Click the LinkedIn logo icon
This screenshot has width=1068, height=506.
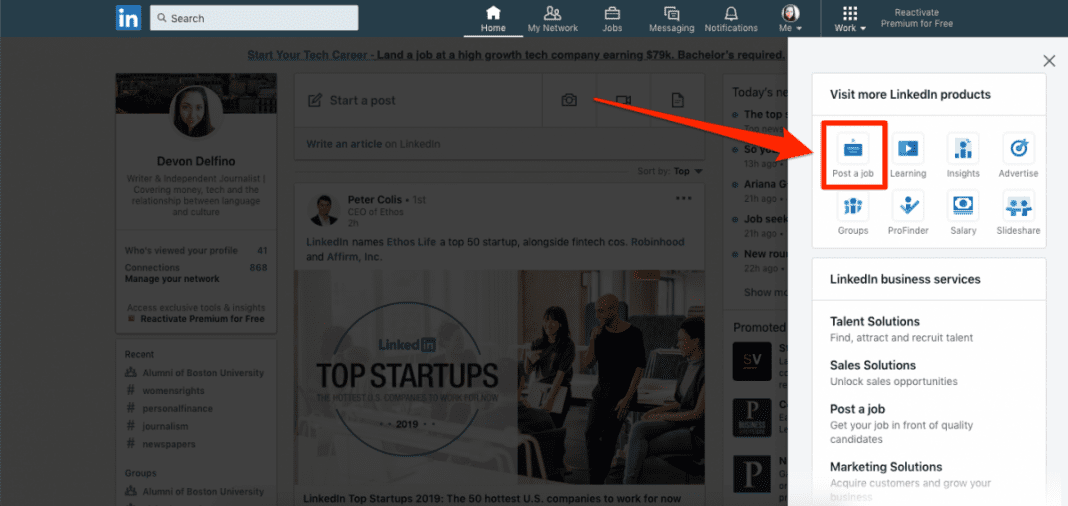point(129,18)
